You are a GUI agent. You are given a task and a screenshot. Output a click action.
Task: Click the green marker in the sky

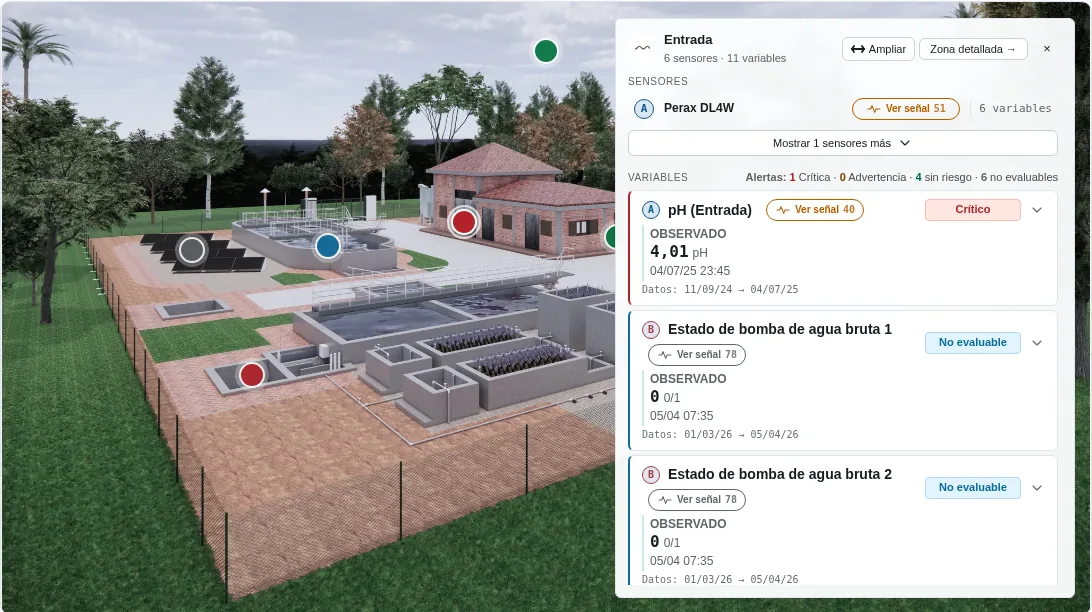point(546,51)
